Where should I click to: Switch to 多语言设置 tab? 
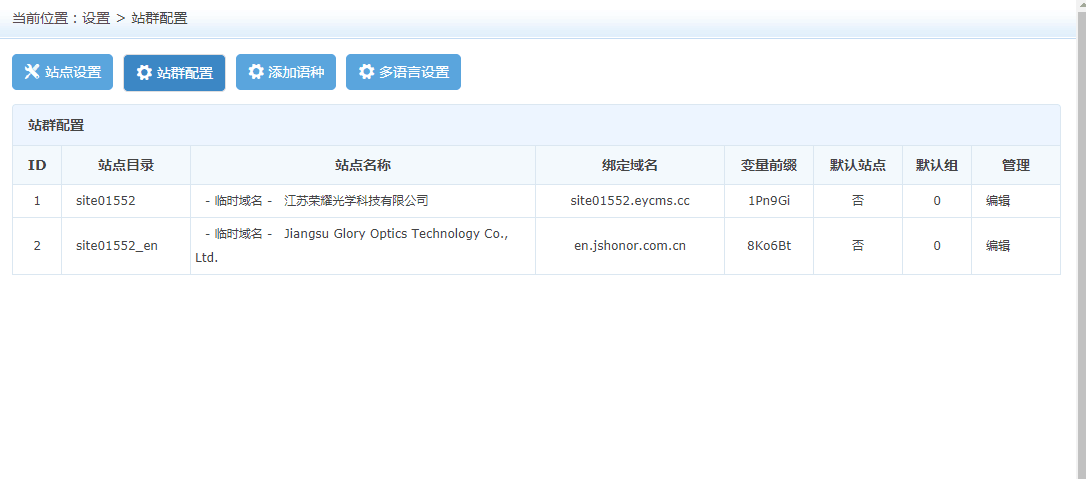pos(403,72)
